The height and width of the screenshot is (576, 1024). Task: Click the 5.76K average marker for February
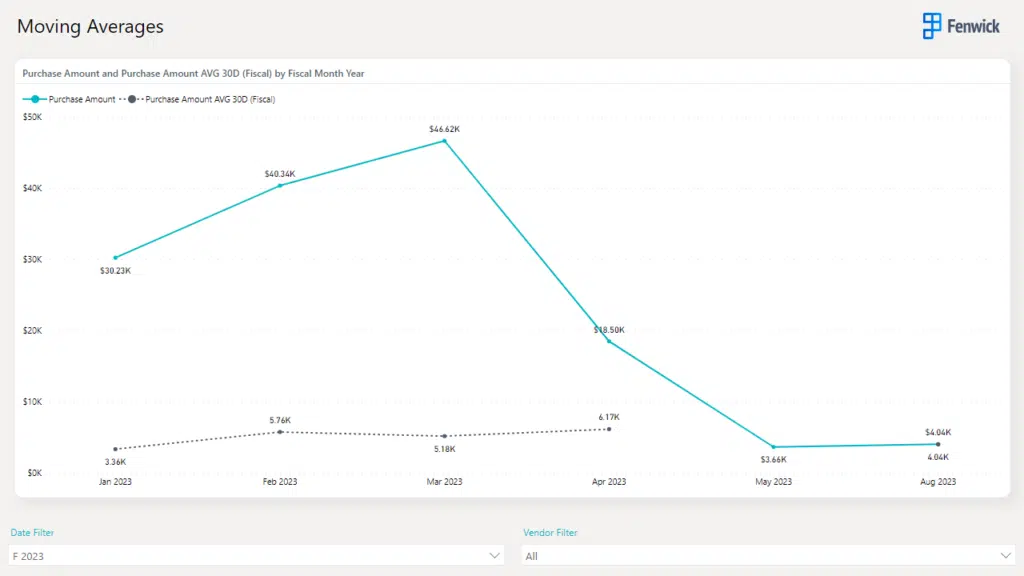[x=280, y=432]
